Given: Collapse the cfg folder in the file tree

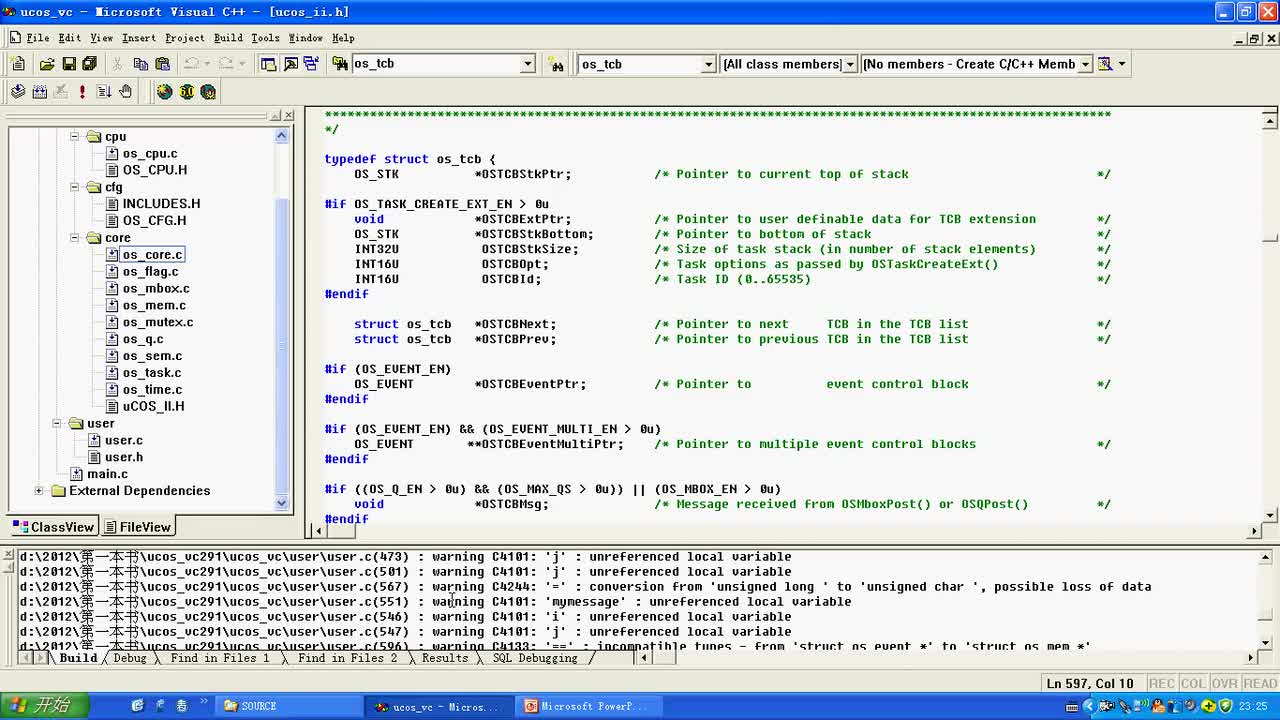Looking at the screenshot, I should (74, 187).
